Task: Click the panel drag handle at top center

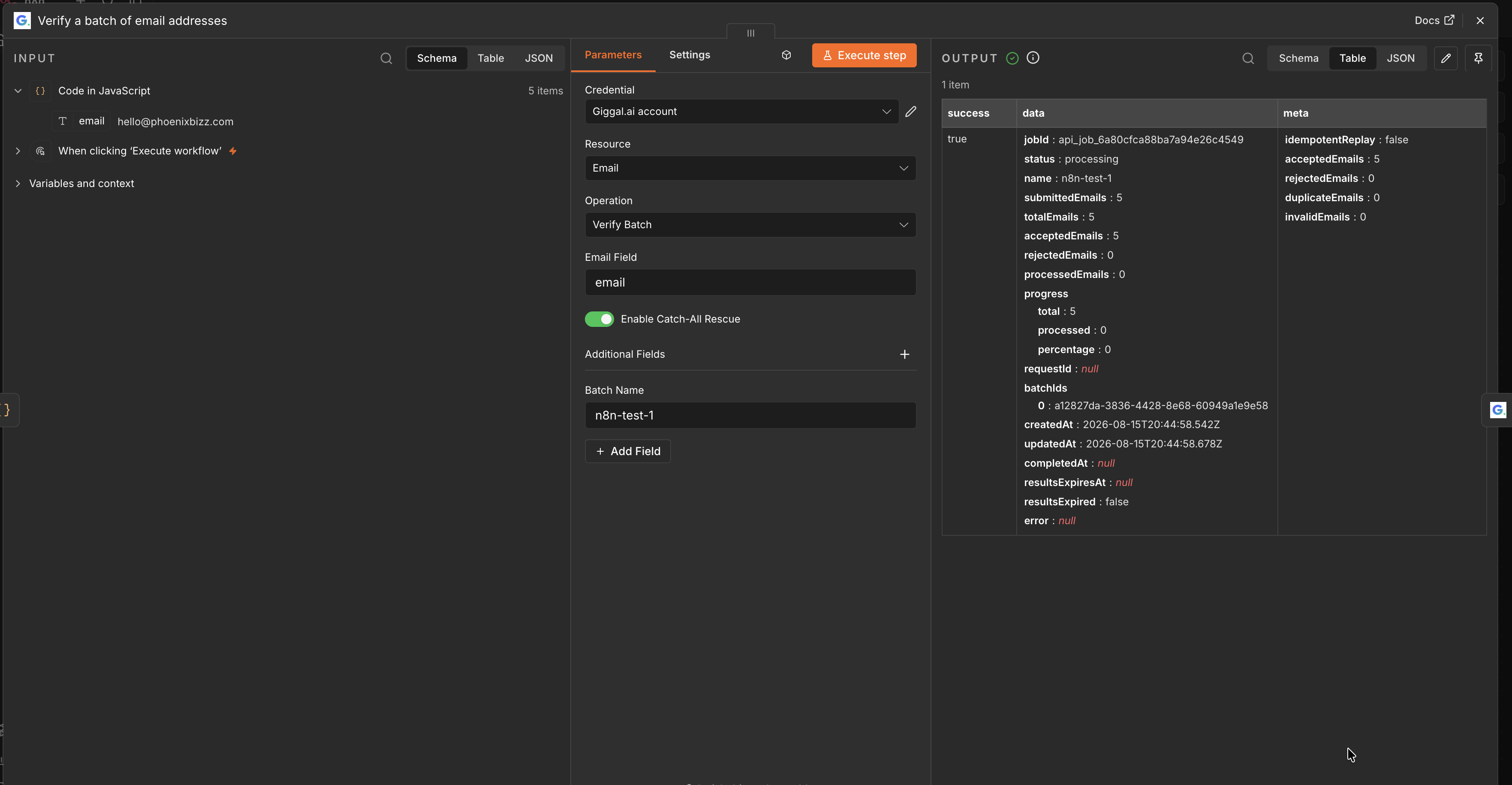Action: [x=750, y=33]
